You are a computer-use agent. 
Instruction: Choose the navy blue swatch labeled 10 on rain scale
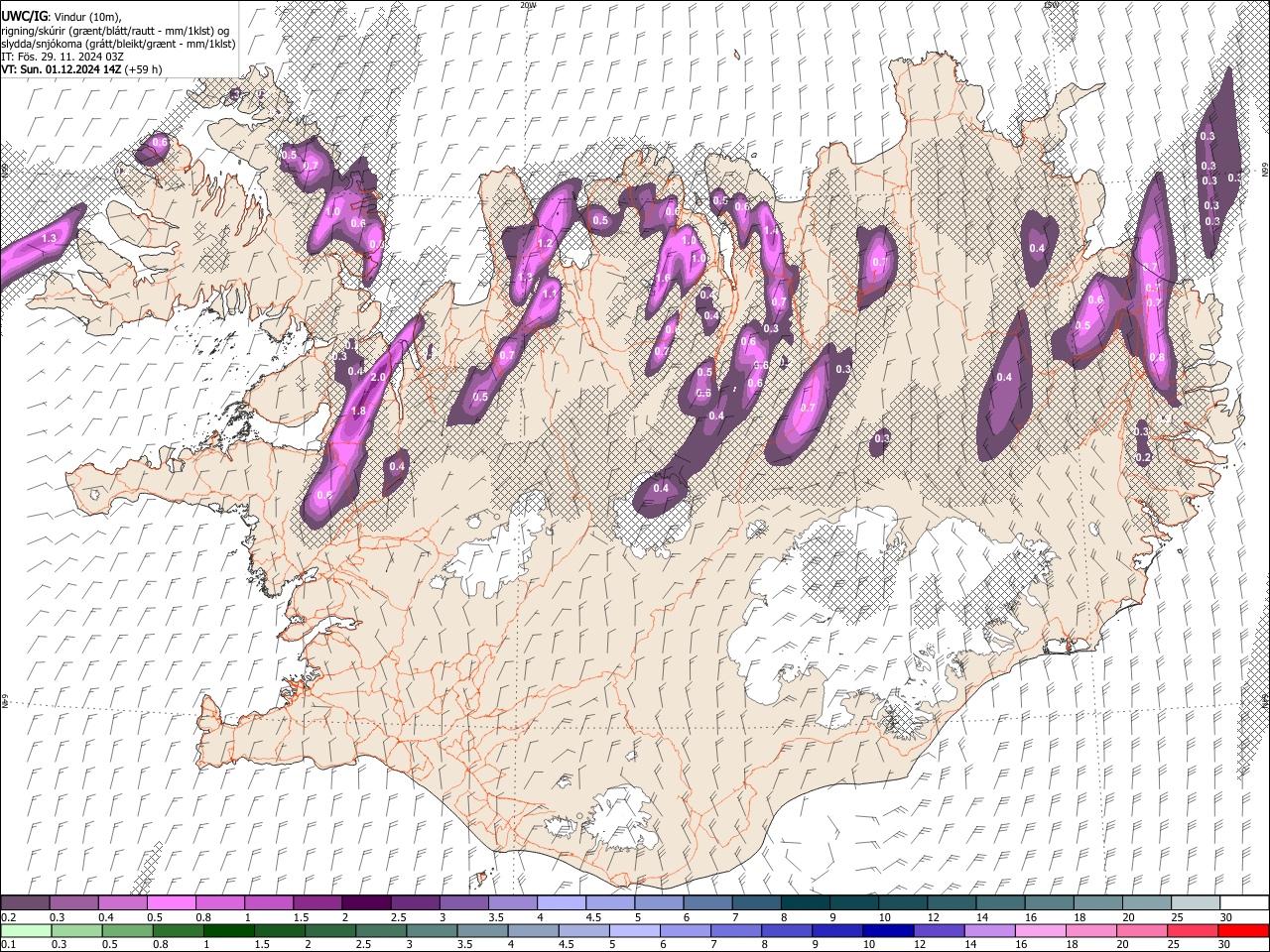coord(888,930)
